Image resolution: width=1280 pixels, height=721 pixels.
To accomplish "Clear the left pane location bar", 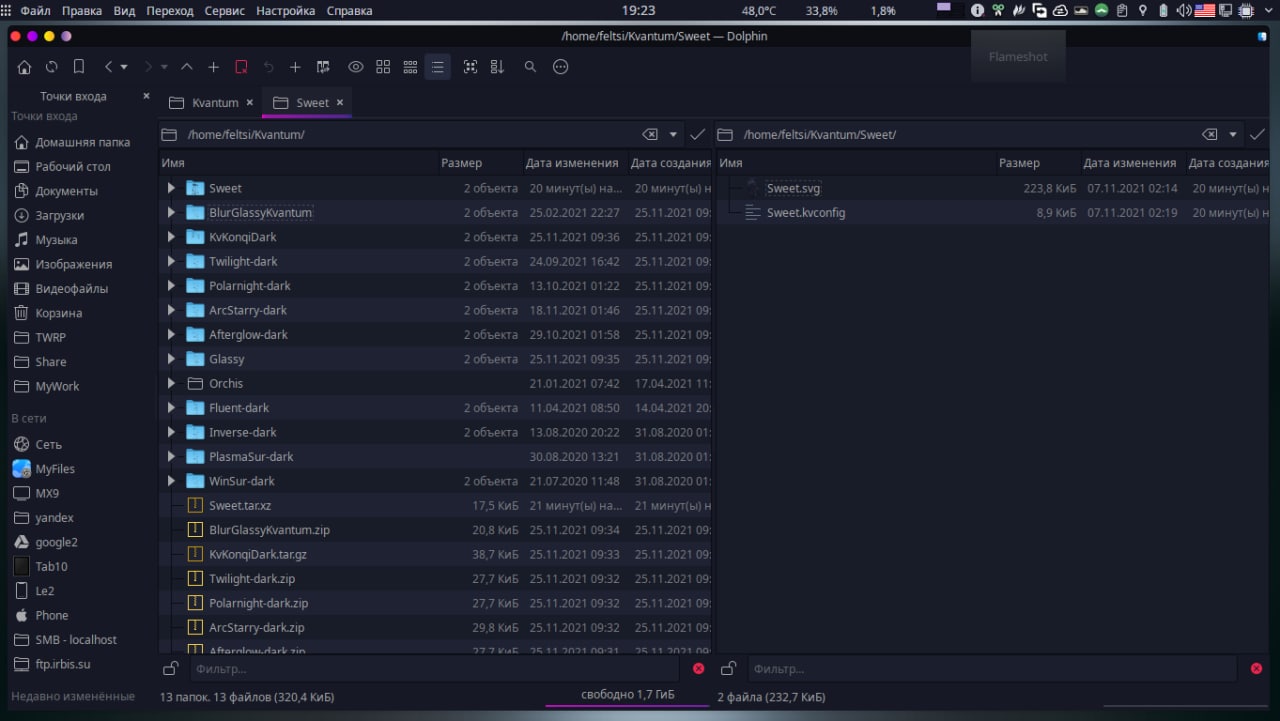I will pos(650,134).
